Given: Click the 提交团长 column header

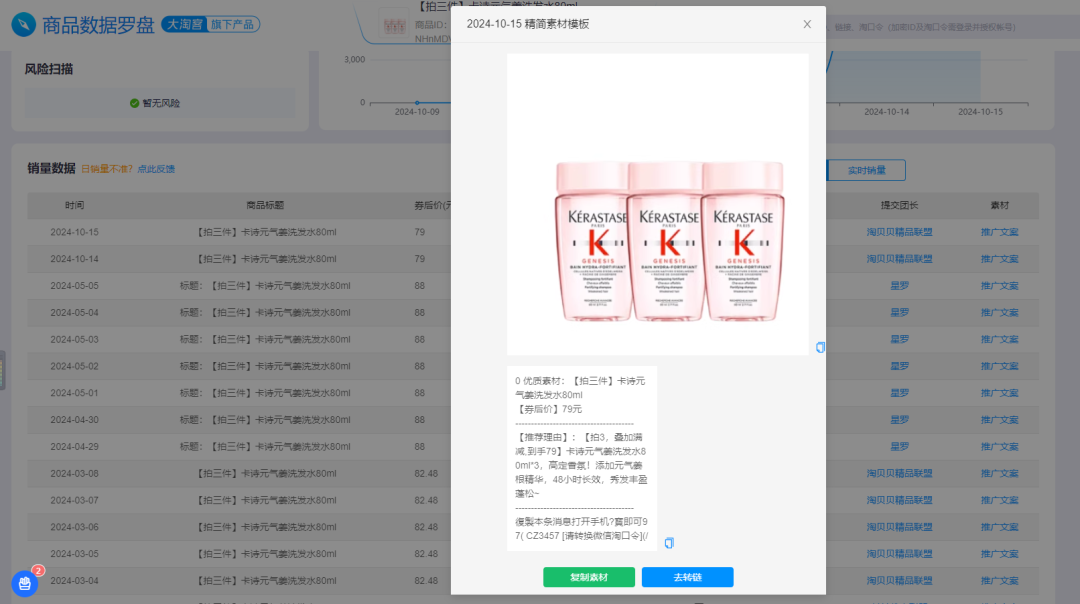Looking at the screenshot, I should (x=900, y=205).
